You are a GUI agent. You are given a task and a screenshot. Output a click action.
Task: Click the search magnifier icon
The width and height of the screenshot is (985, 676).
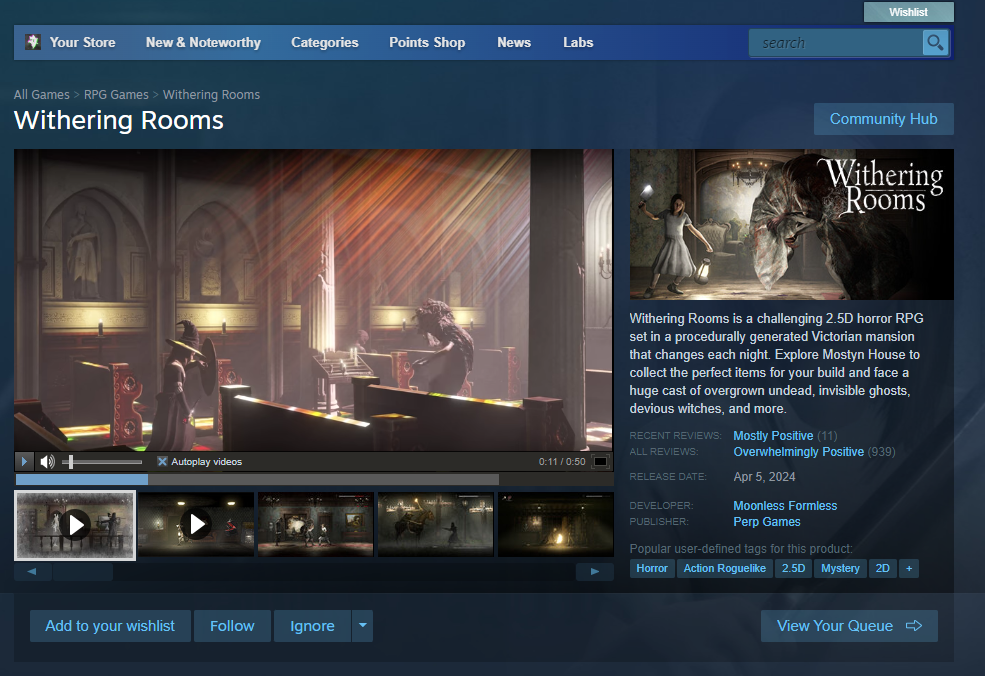tap(935, 43)
